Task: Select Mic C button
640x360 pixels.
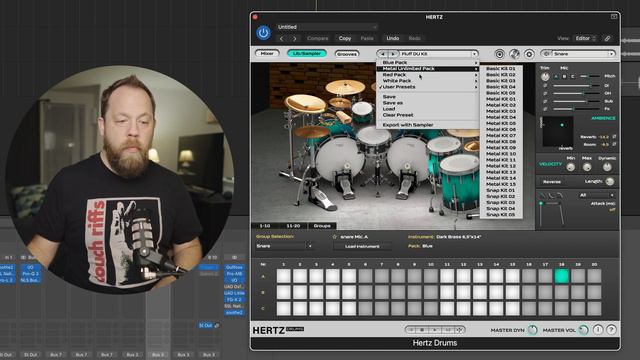Action: [x=573, y=76]
